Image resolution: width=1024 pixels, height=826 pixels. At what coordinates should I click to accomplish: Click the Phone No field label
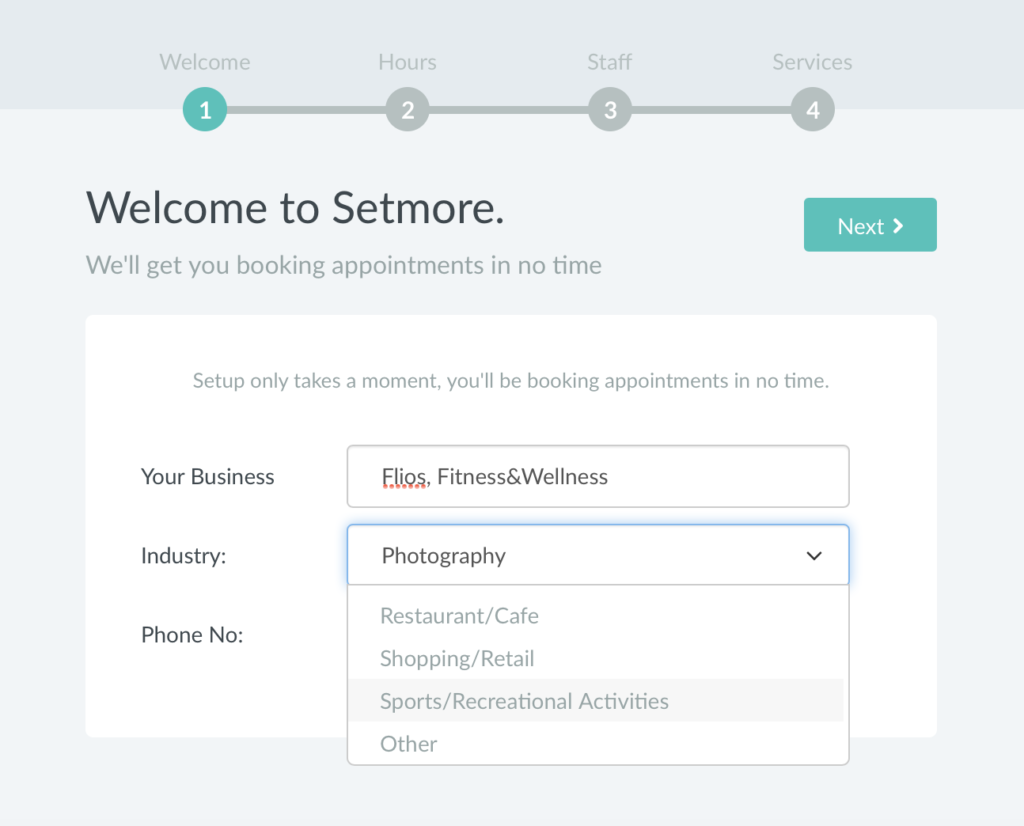192,634
